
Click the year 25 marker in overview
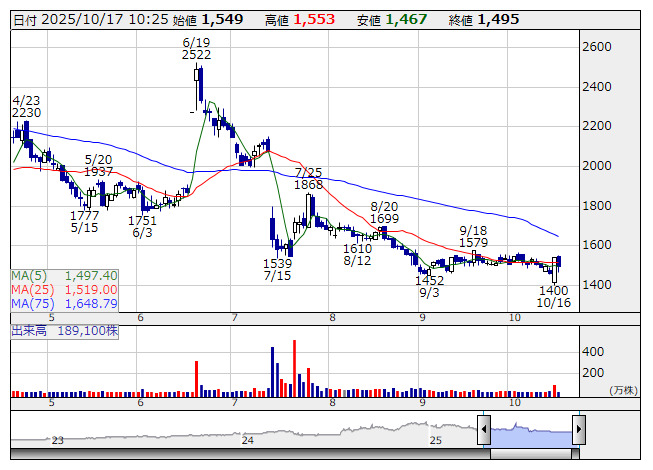pyautogui.click(x=435, y=440)
